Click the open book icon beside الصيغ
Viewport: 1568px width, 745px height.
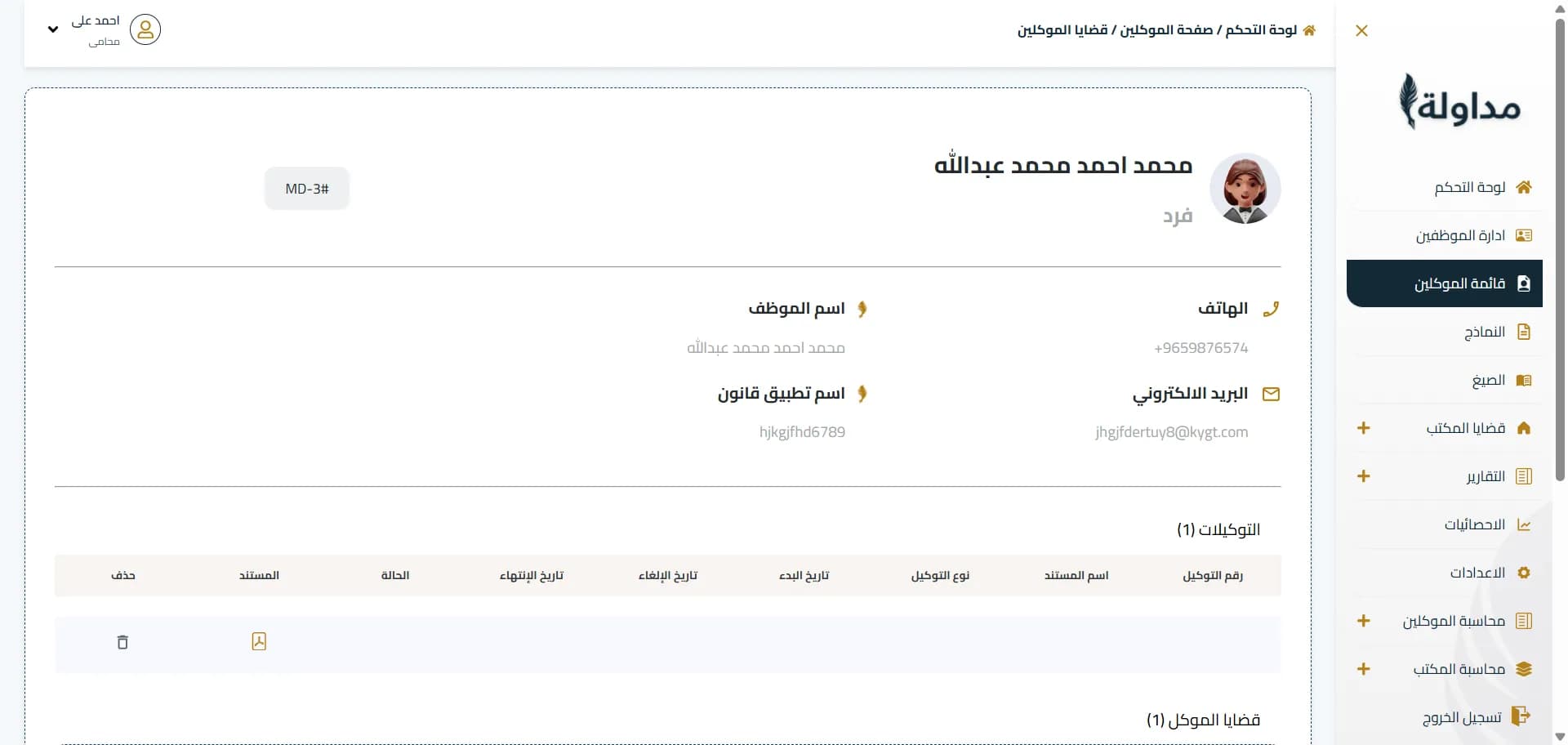[1524, 380]
